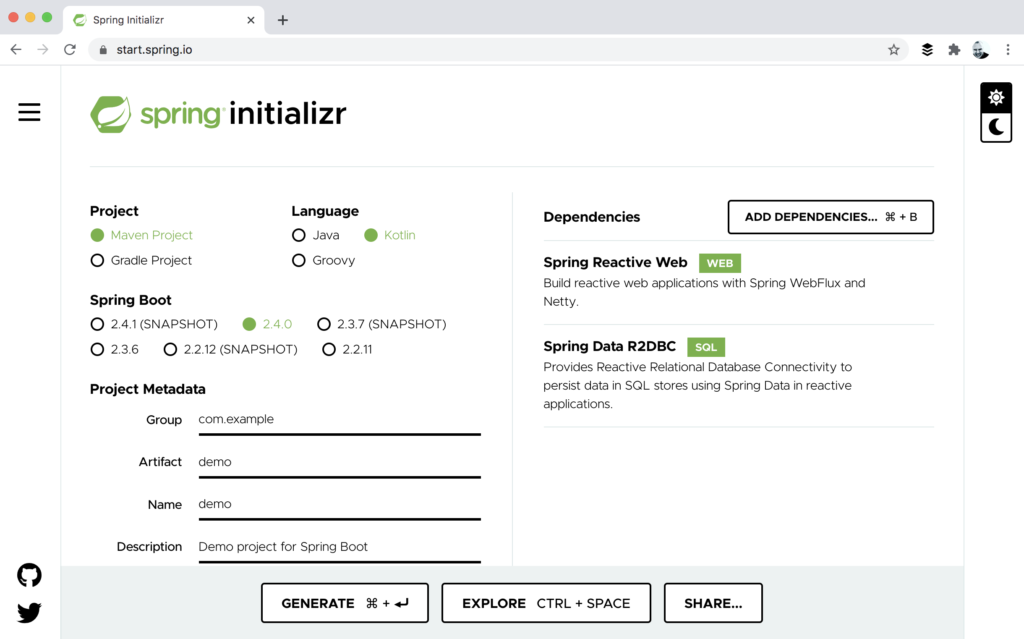Screen dimensions: 1024x639
Task: Click the Dependencies heading
Action: (x=592, y=217)
